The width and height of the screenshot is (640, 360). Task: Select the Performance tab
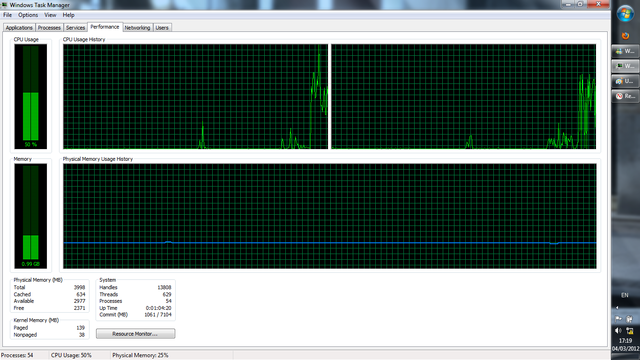point(105,27)
